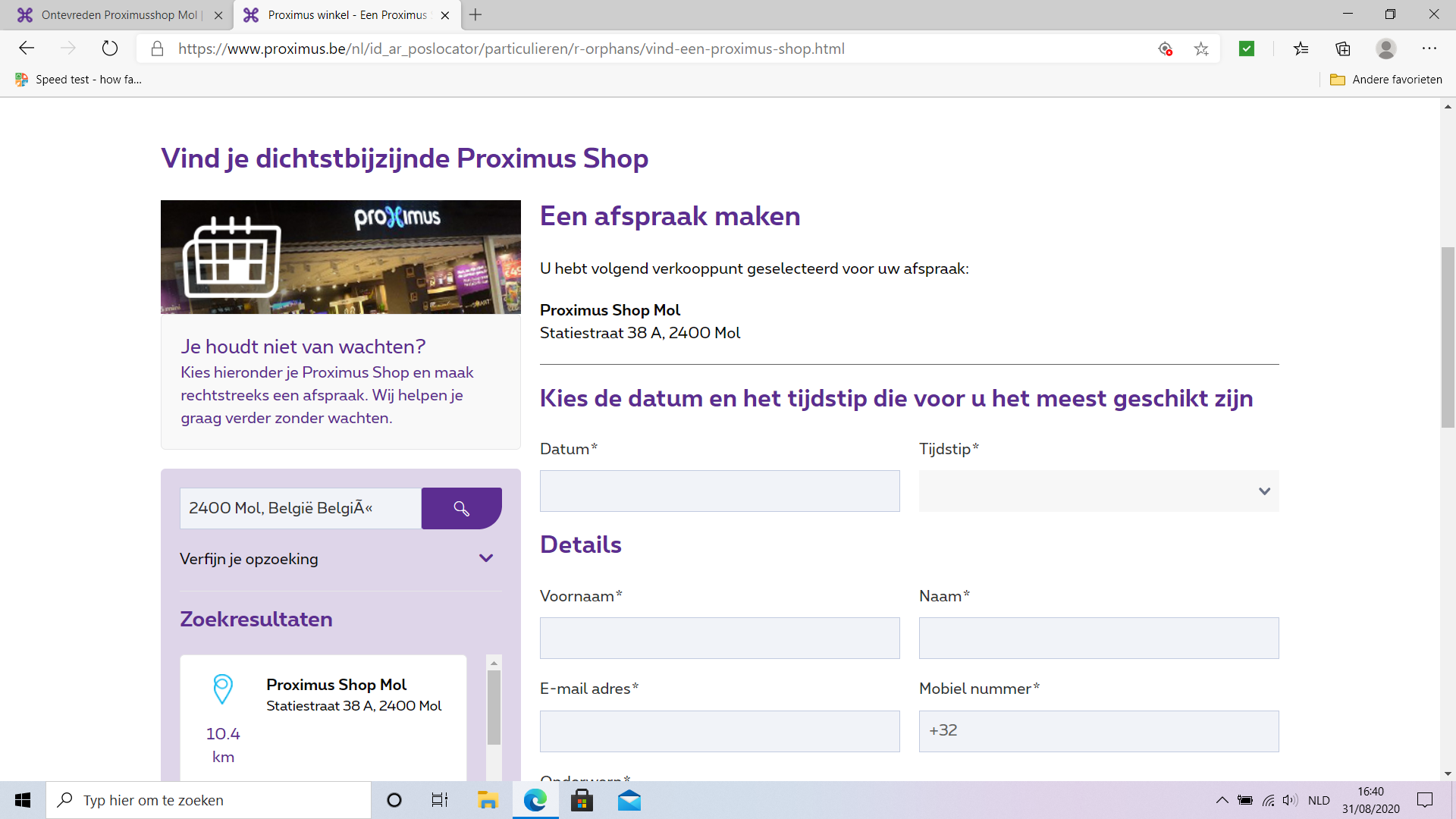
Task: Open File Explorer from taskbar
Action: [x=487, y=800]
